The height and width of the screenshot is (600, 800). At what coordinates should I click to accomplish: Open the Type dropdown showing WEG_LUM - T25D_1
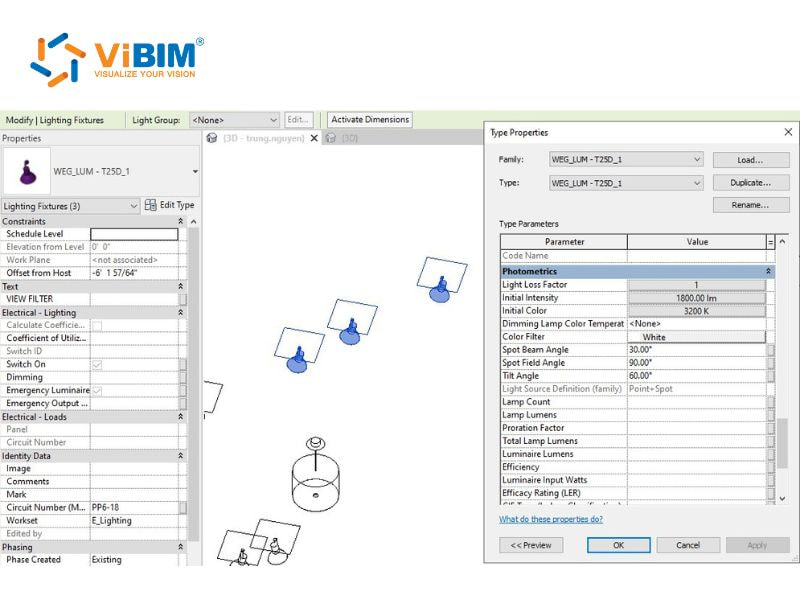click(699, 183)
